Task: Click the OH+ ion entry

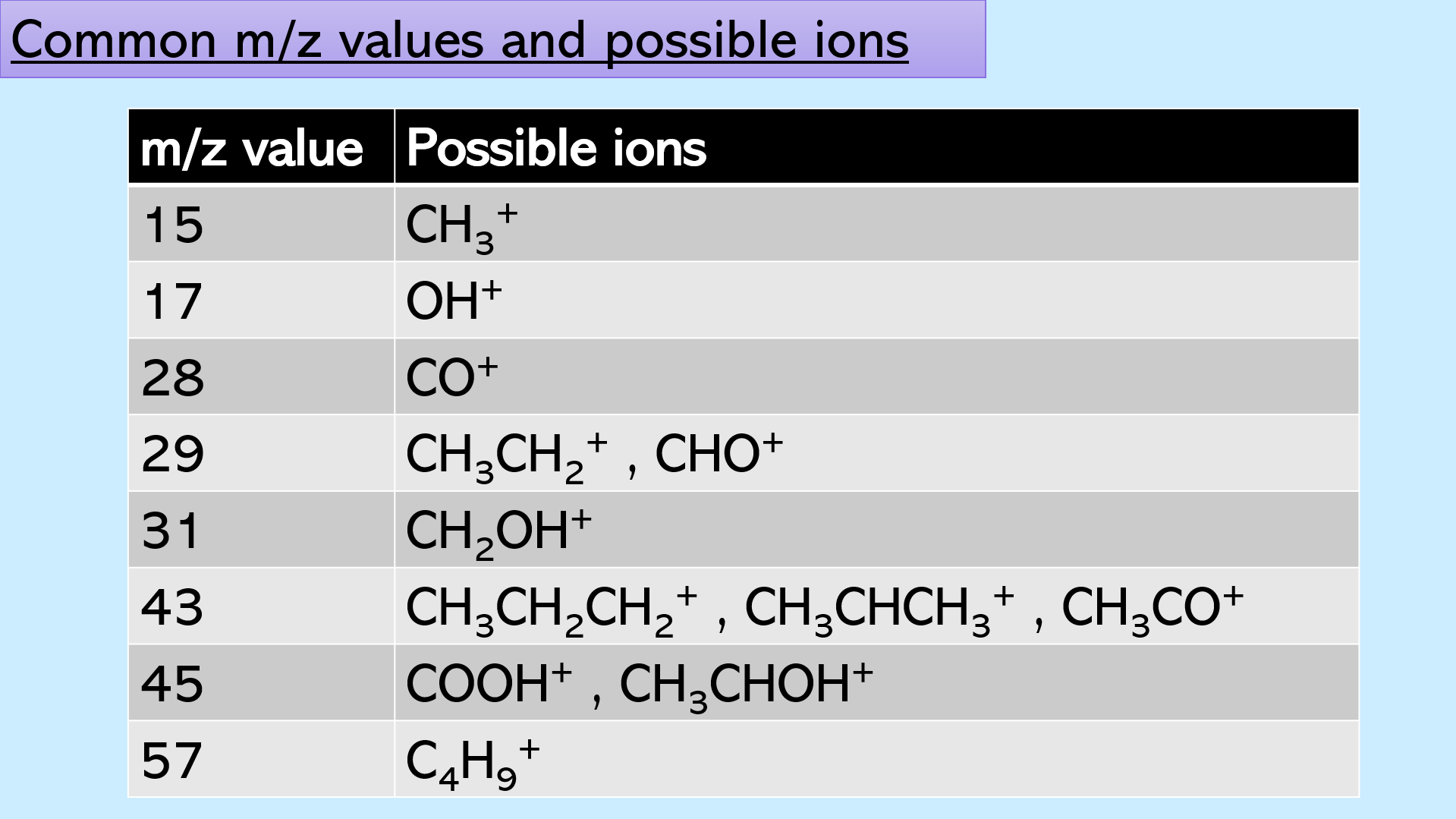Action: [x=454, y=299]
